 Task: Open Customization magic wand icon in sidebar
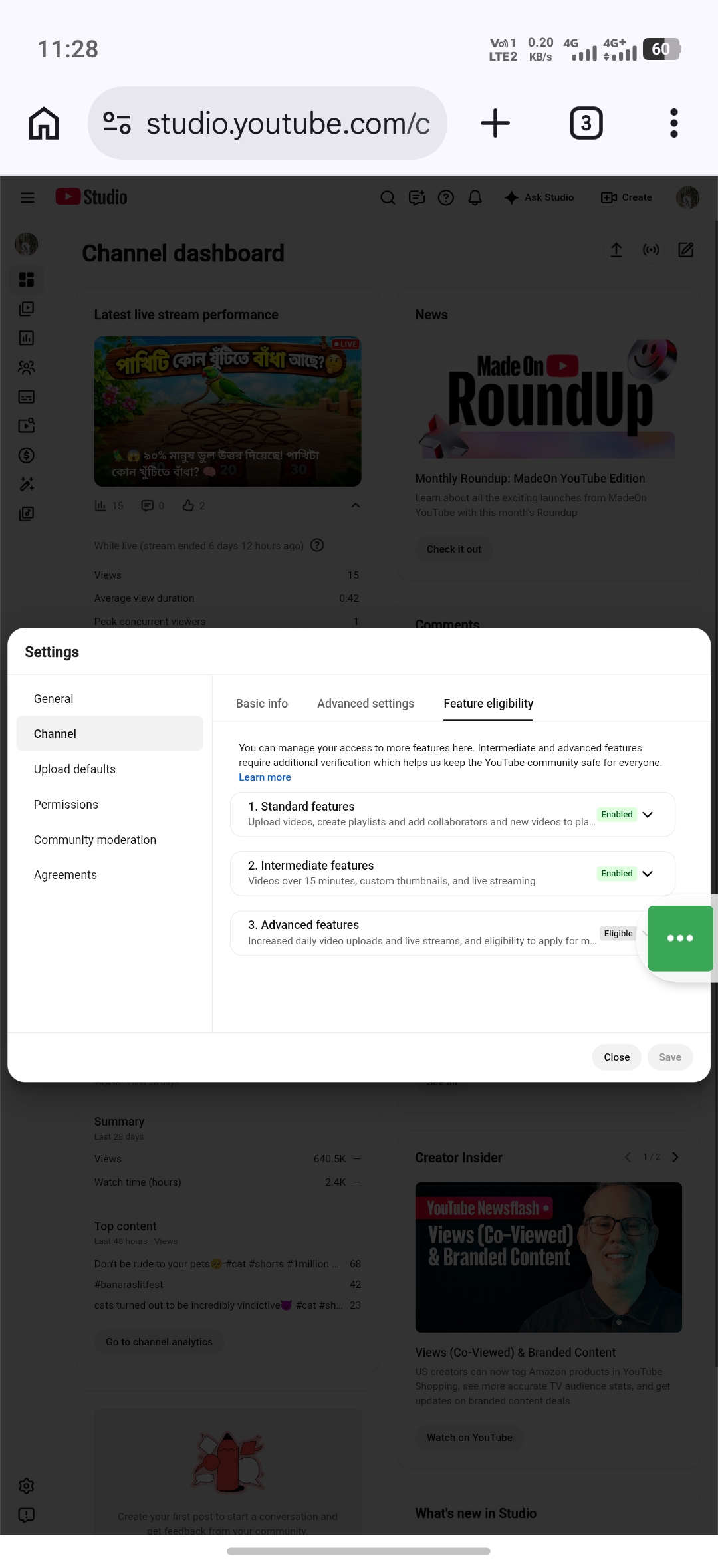pyautogui.click(x=27, y=484)
